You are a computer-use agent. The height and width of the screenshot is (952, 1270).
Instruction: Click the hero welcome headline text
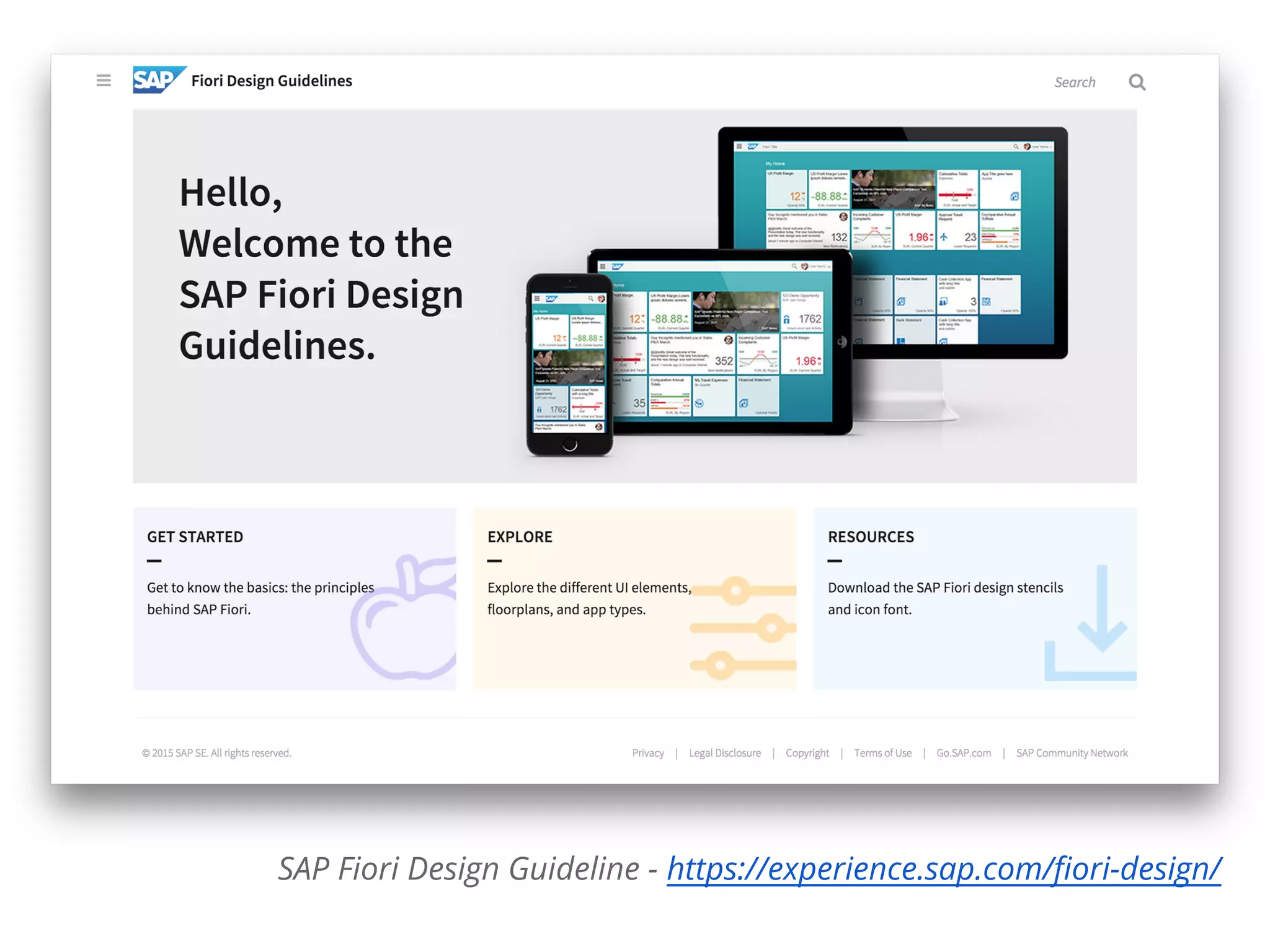321,268
